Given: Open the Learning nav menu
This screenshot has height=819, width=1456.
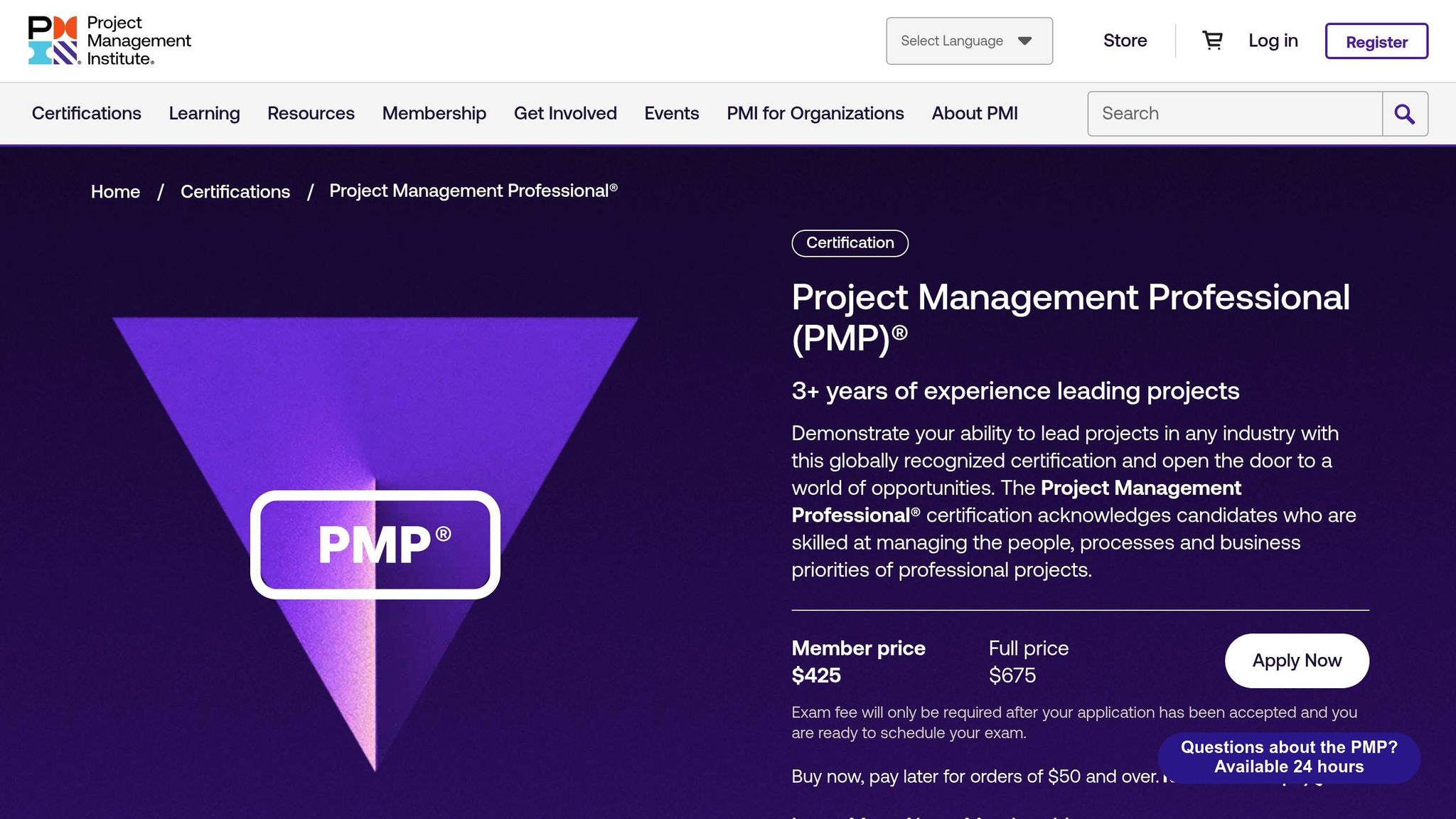Looking at the screenshot, I should 204,113.
